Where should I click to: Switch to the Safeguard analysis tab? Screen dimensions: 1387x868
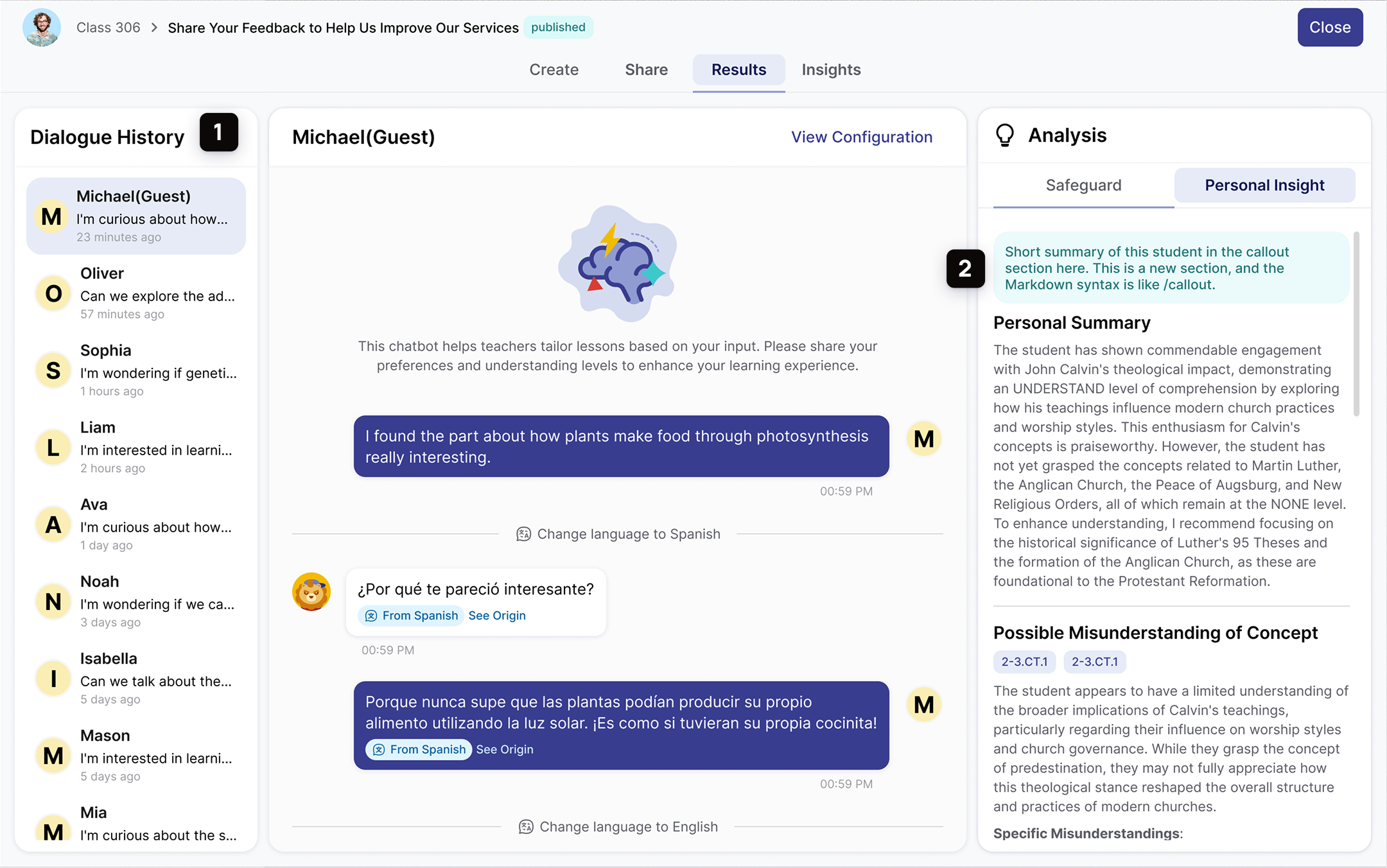(x=1083, y=186)
